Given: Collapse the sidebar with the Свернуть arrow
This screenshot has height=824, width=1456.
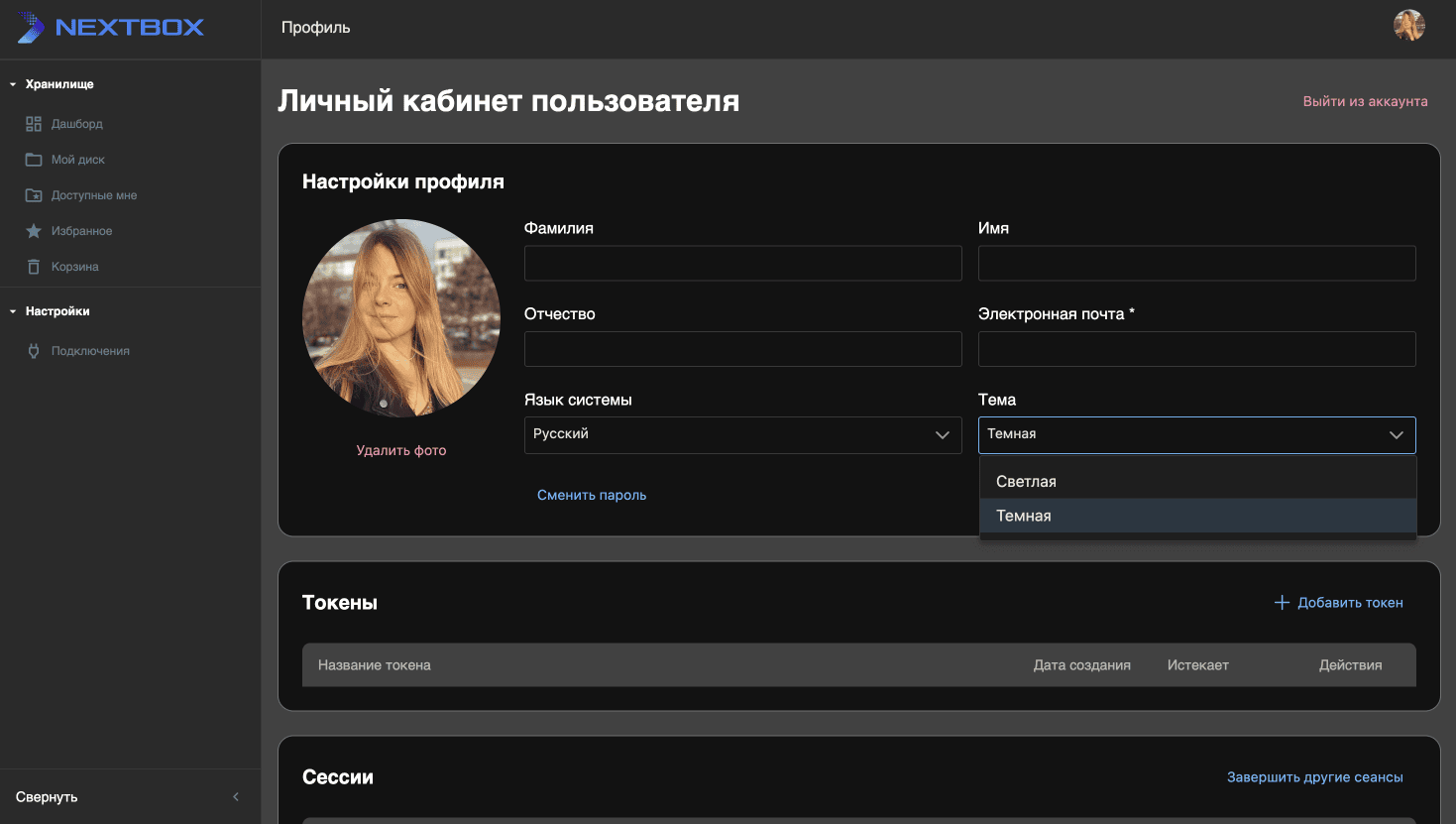Looking at the screenshot, I should pos(235,797).
